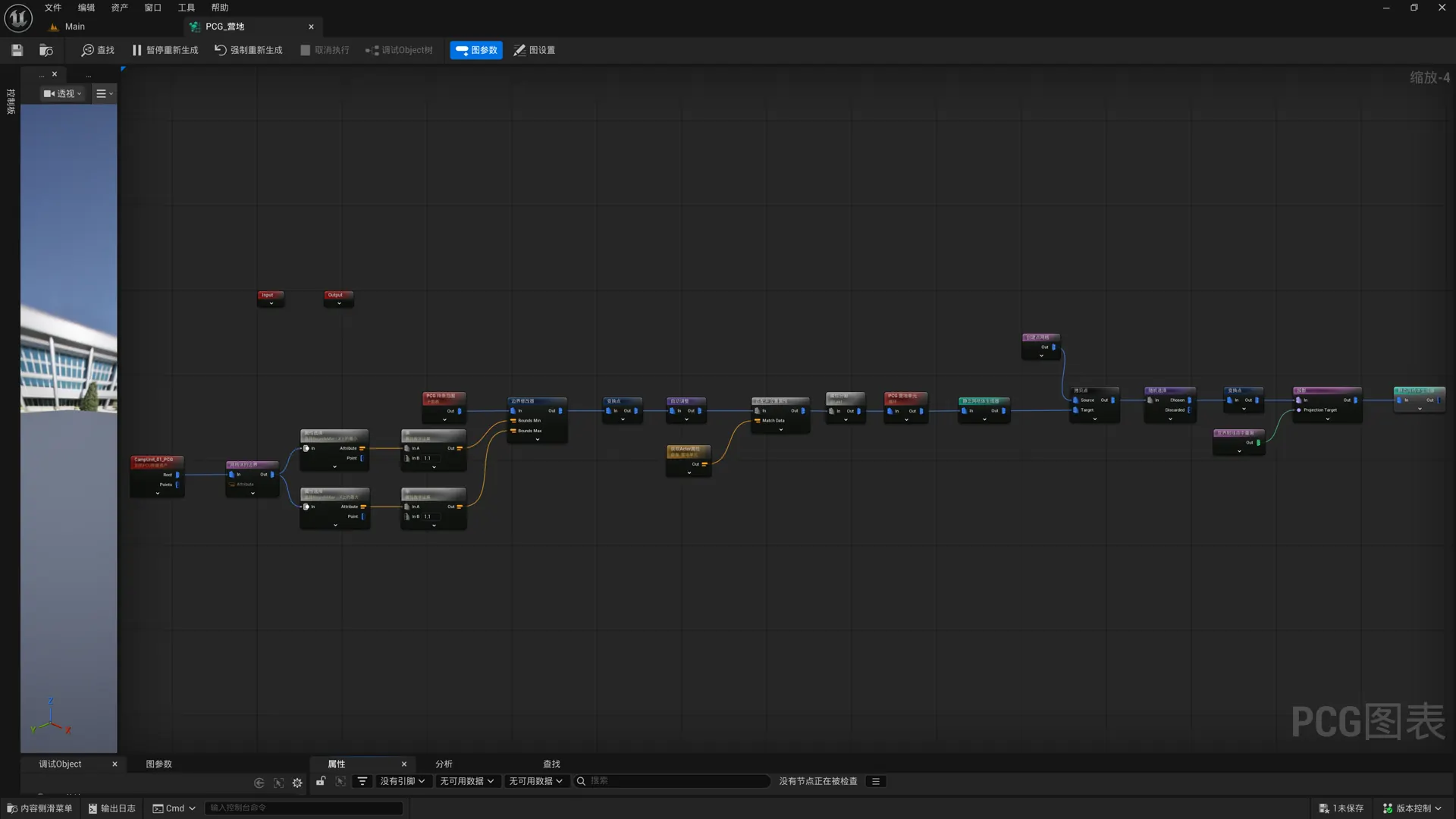The width and height of the screenshot is (1456, 819).
Task: Switch to the bottom 图参数 tab
Action: click(x=158, y=764)
